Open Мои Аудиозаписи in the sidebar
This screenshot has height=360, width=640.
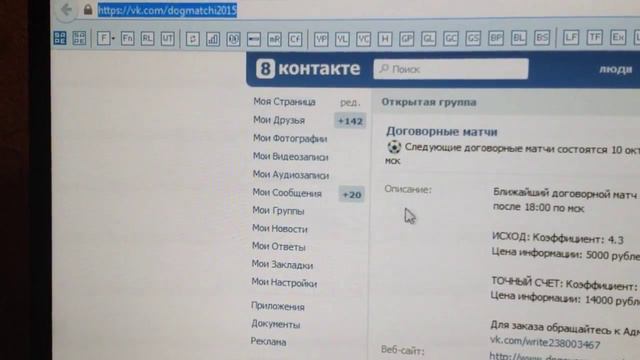tap(291, 175)
